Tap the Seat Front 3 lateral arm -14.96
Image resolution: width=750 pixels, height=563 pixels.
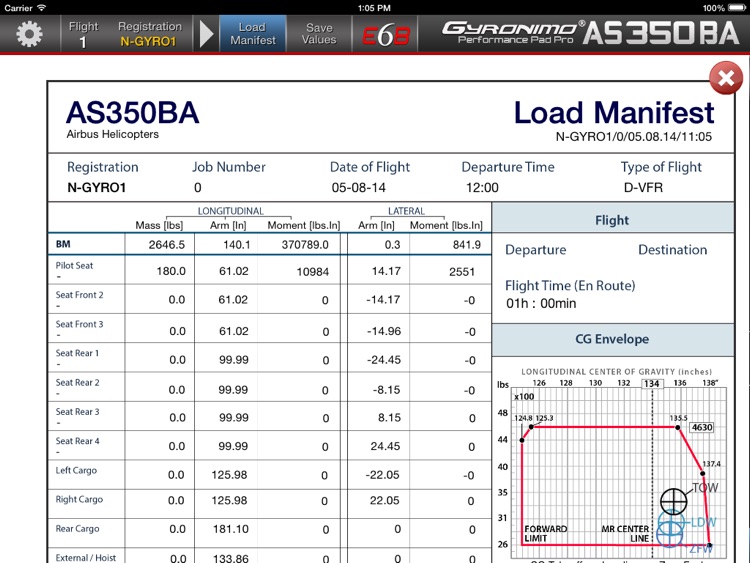point(384,331)
